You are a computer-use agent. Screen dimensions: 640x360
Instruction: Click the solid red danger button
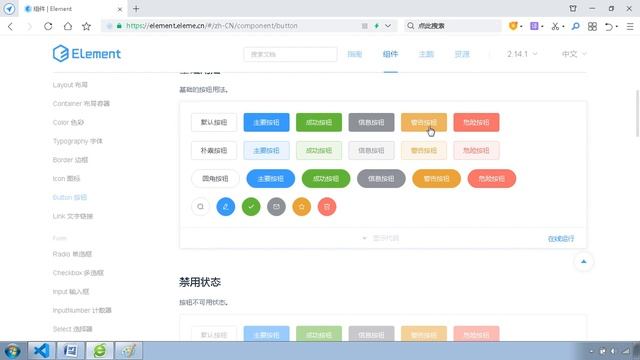[x=476, y=122]
